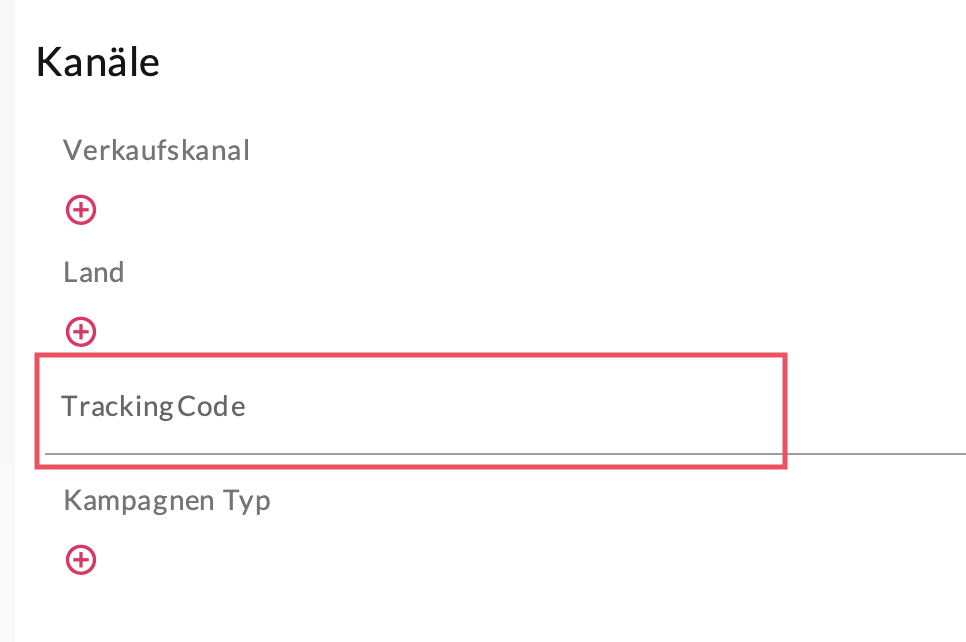Click the word Typ in Kampagnen Typ
Viewport: 966px width, 642px height.
pyautogui.click(x=247, y=500)
